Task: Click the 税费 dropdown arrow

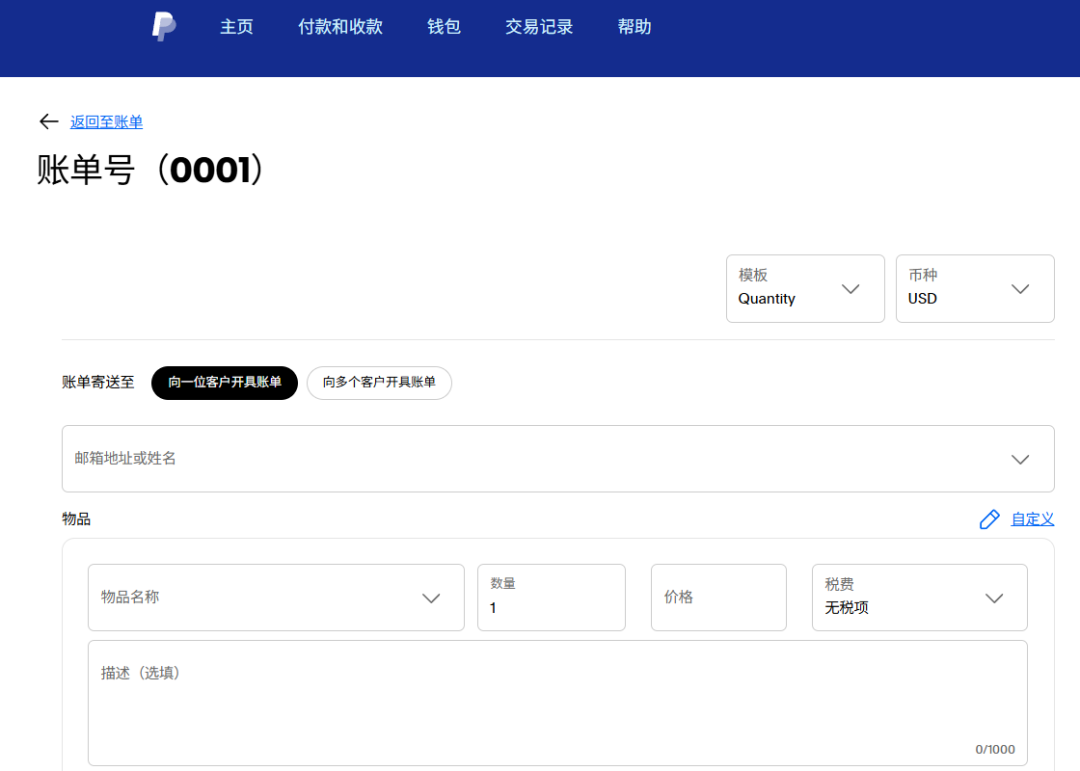Action: point(994,597)
